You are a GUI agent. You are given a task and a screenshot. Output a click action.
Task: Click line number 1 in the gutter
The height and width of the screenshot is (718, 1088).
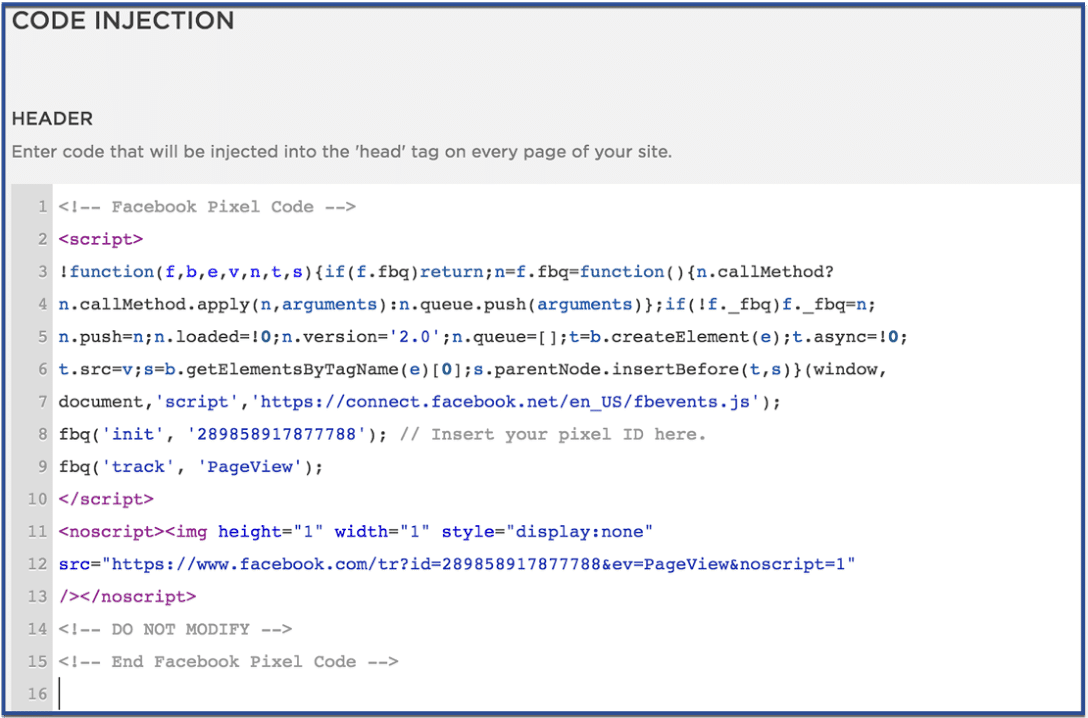(41, 206)
